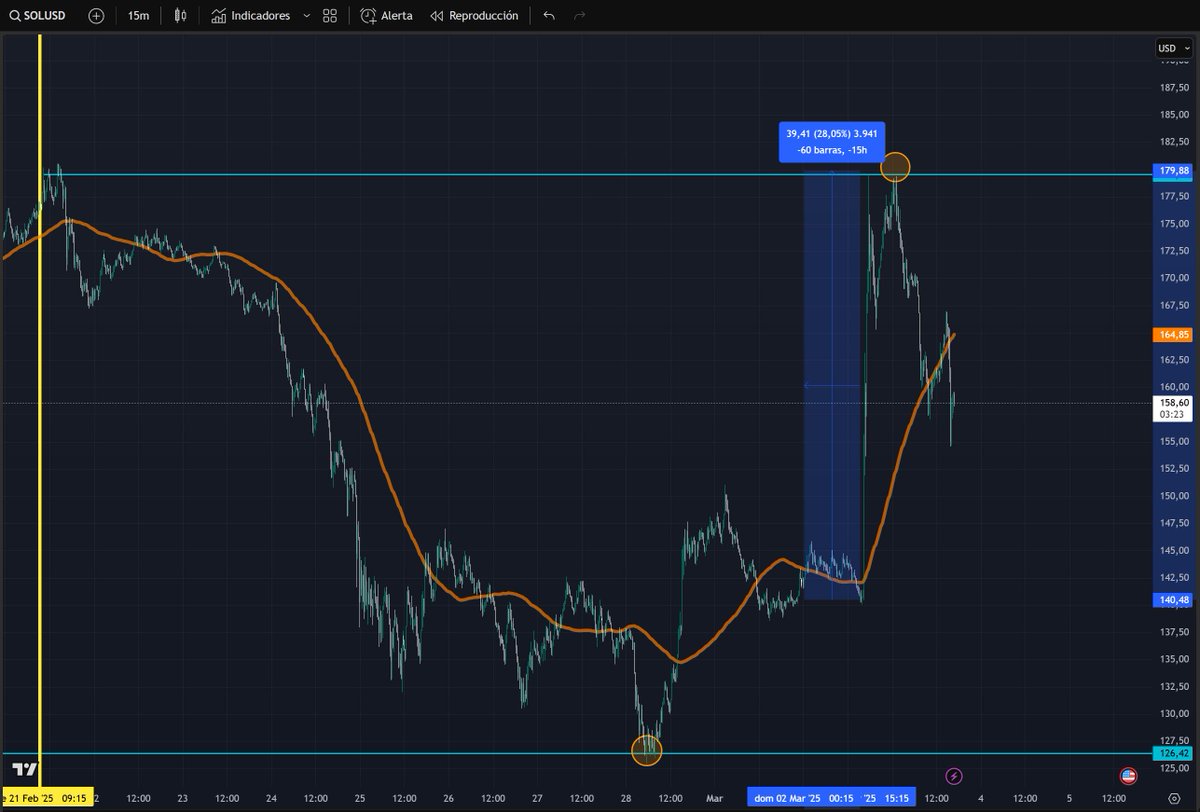The height and width of the screenshot is (812, 1200).
Task: Open chart settings gear in the time axis corner
Action: [x=1173, y=799]
